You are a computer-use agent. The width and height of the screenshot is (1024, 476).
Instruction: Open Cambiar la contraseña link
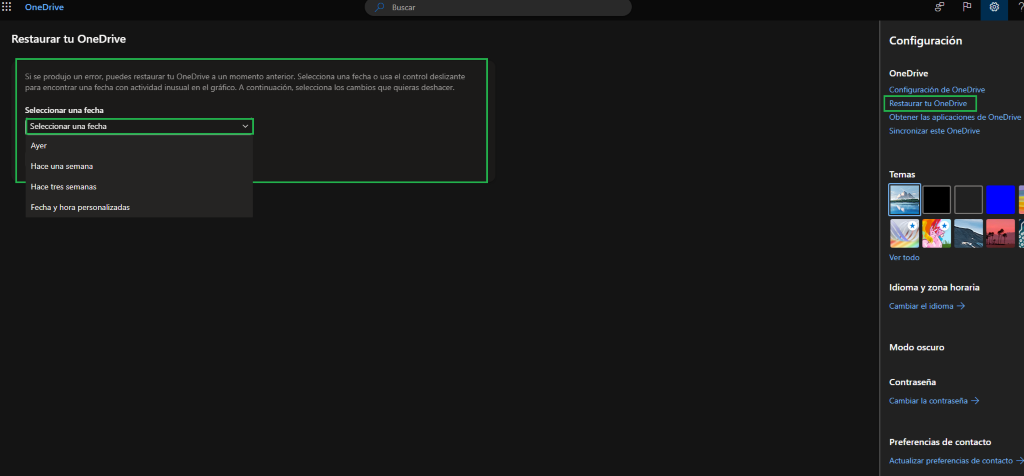click(x=934, y=400)
